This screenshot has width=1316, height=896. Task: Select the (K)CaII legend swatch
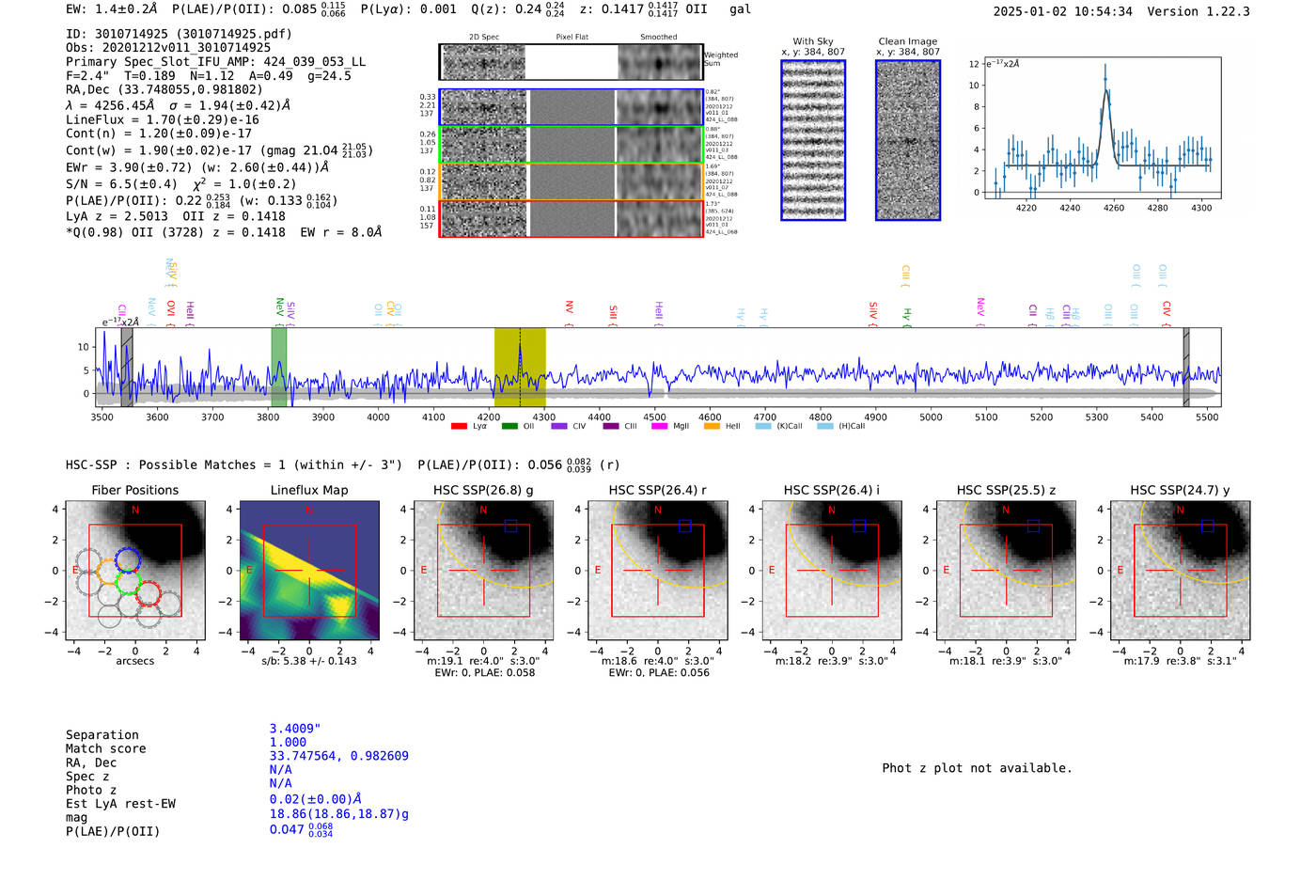click(762, 426)
